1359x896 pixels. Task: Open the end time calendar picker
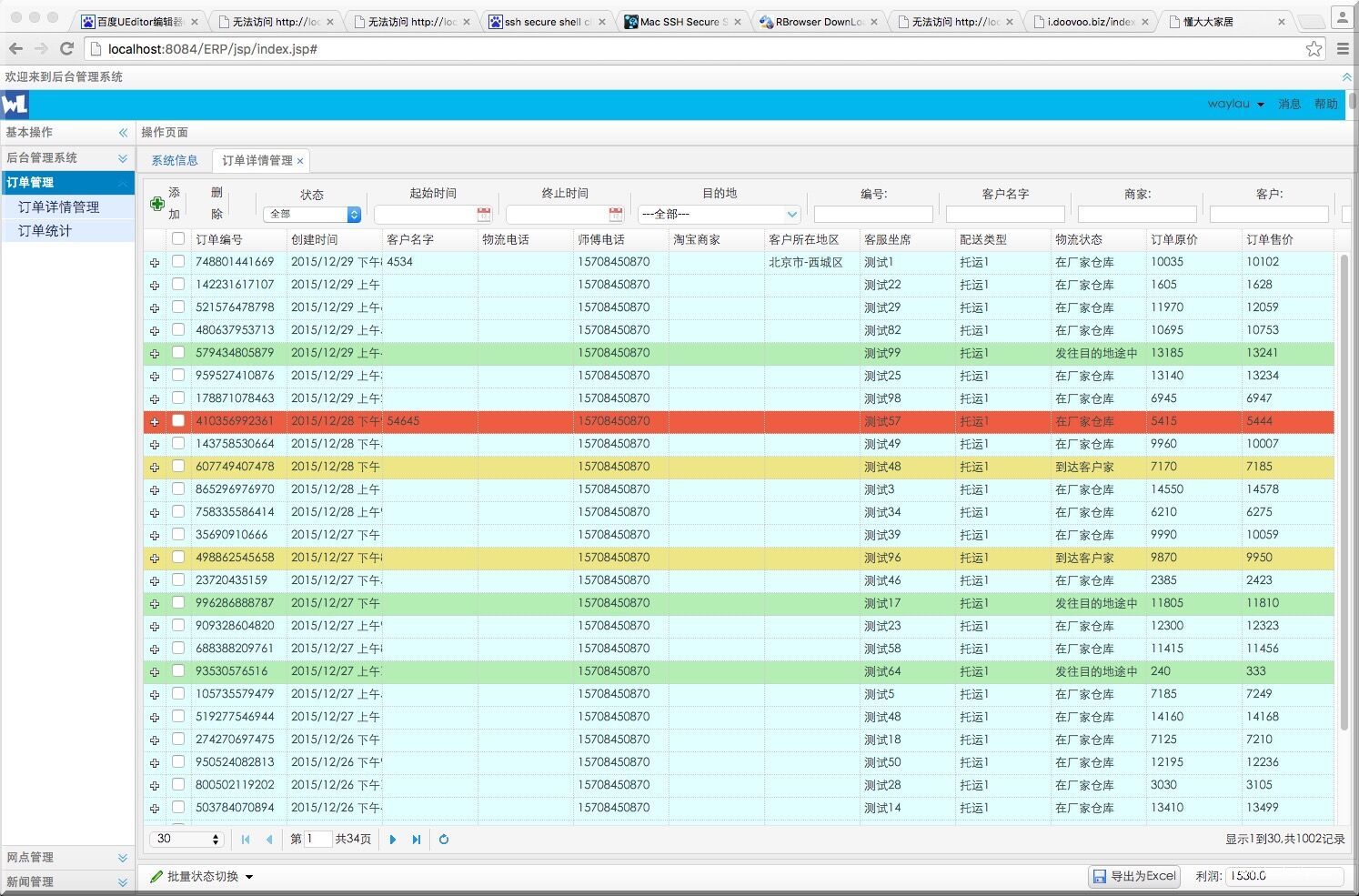click(616, 215)
